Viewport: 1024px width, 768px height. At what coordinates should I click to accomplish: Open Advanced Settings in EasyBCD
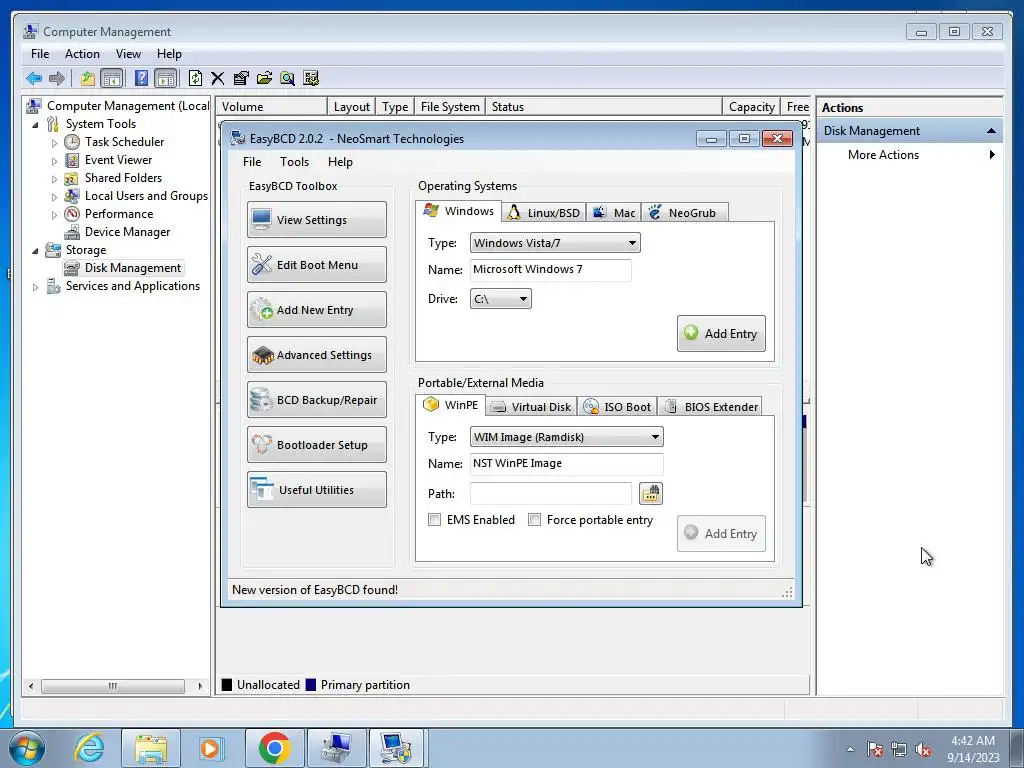tap(317, 355)
